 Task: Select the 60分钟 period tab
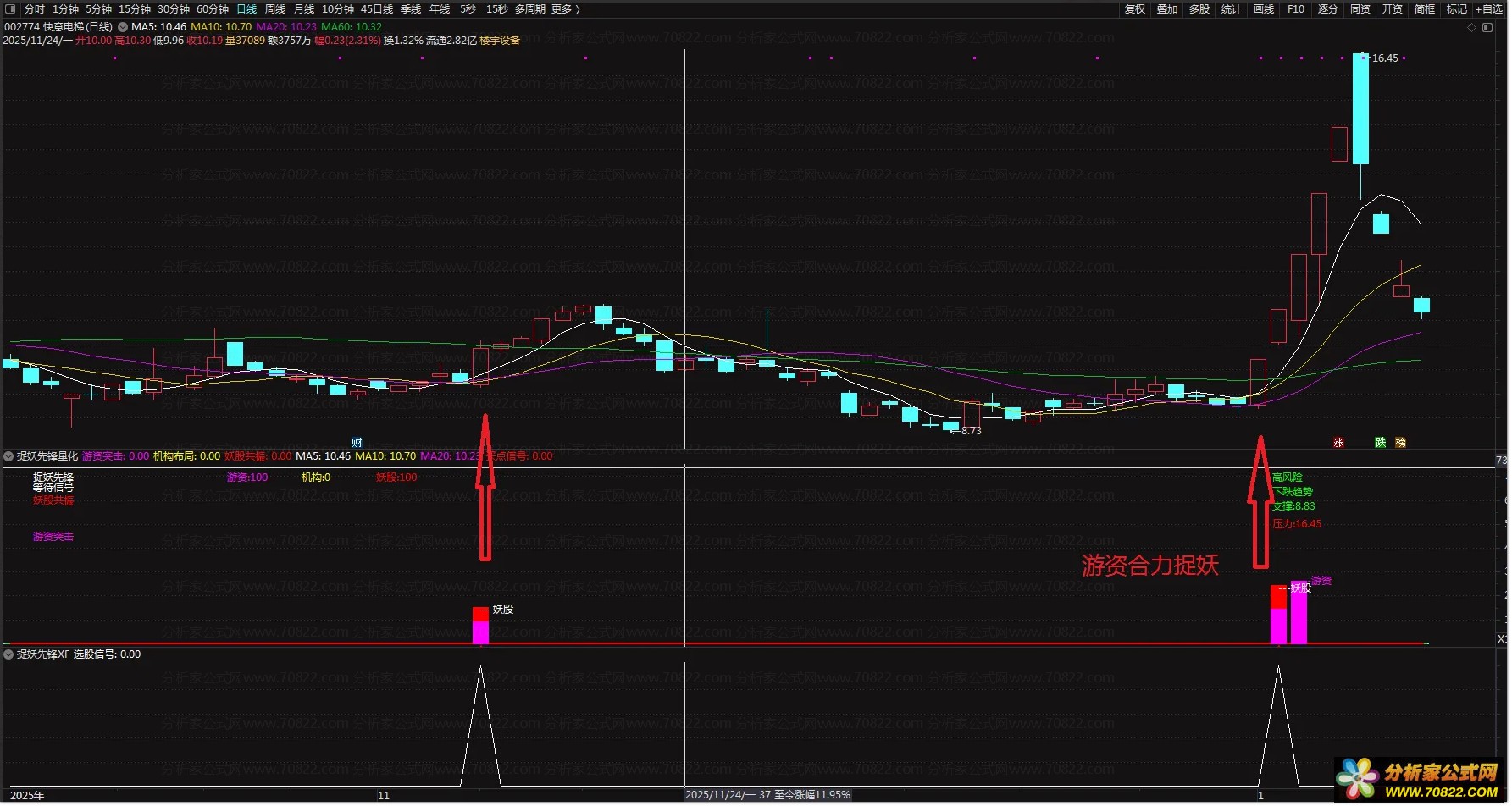(x=213, y=9)
